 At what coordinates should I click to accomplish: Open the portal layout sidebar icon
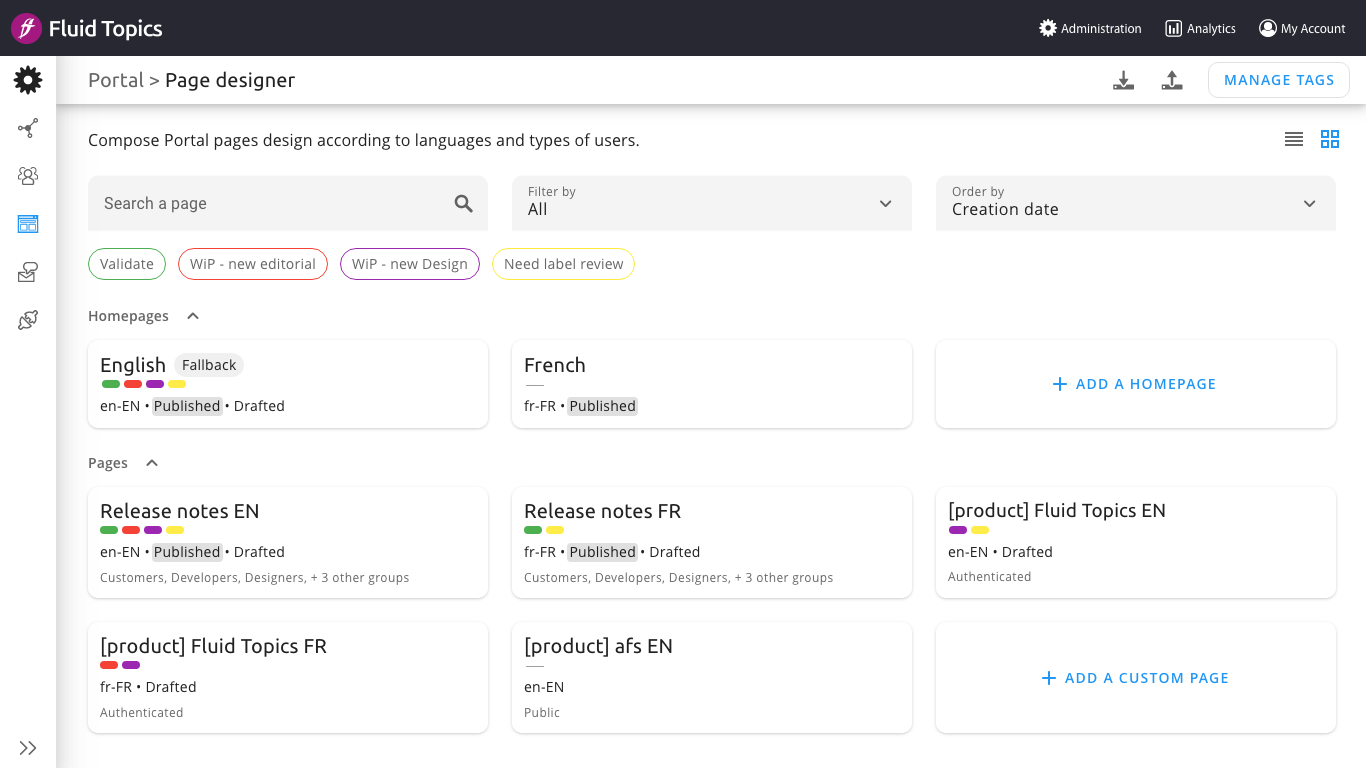28,224
